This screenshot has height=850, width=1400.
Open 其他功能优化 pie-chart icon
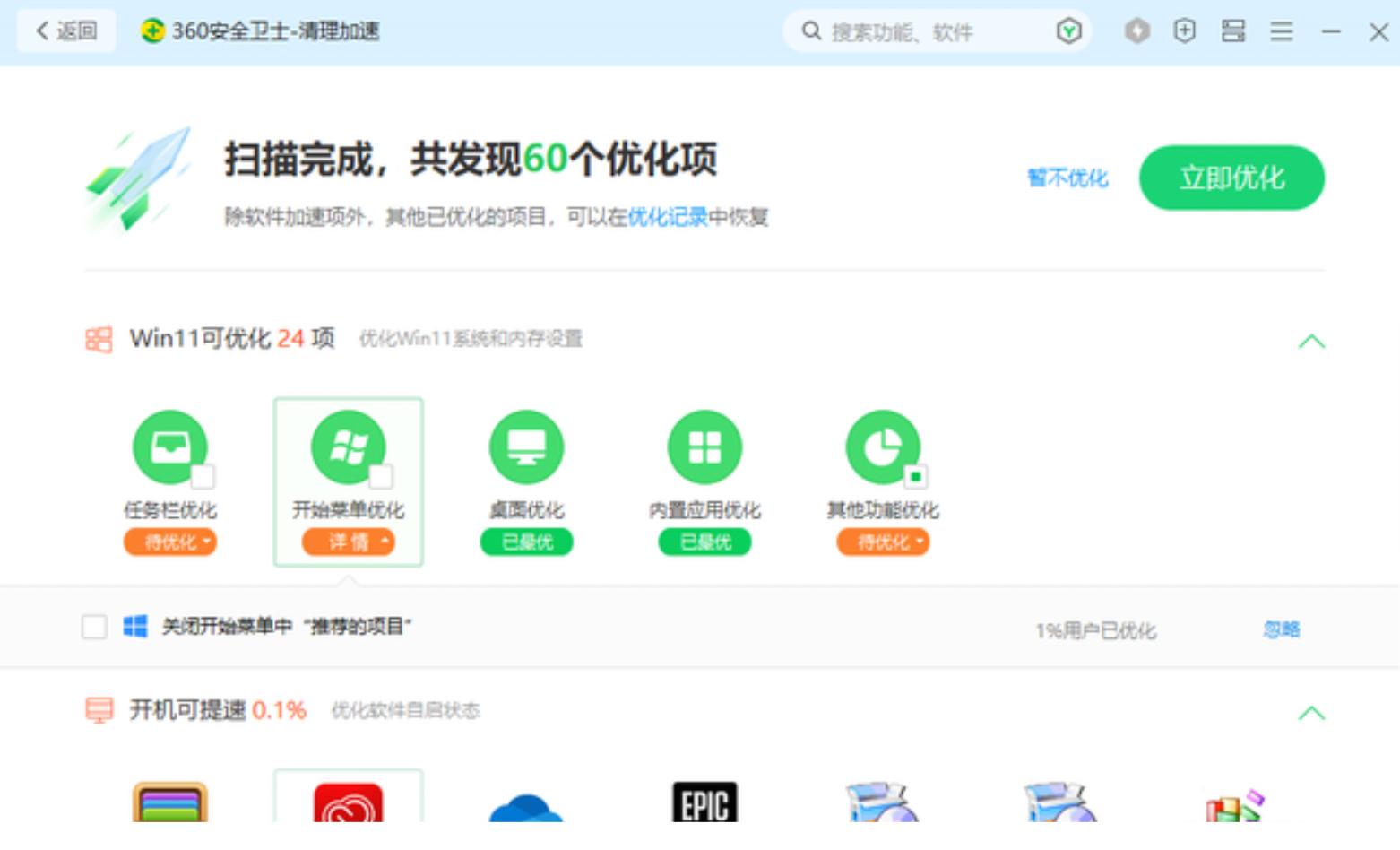coord(883,447)
